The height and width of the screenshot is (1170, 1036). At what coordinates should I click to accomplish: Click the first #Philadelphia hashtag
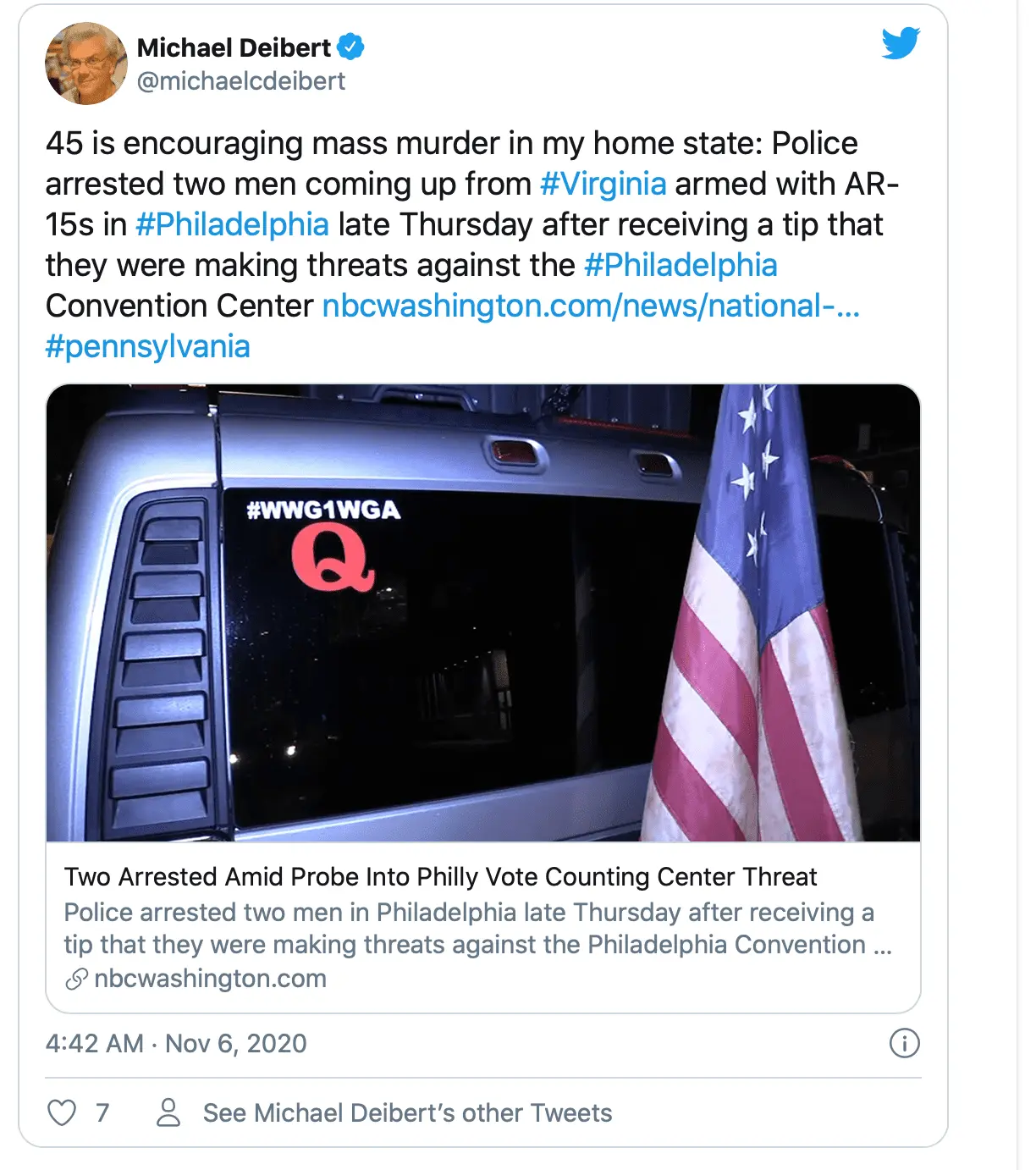[232, 224]
